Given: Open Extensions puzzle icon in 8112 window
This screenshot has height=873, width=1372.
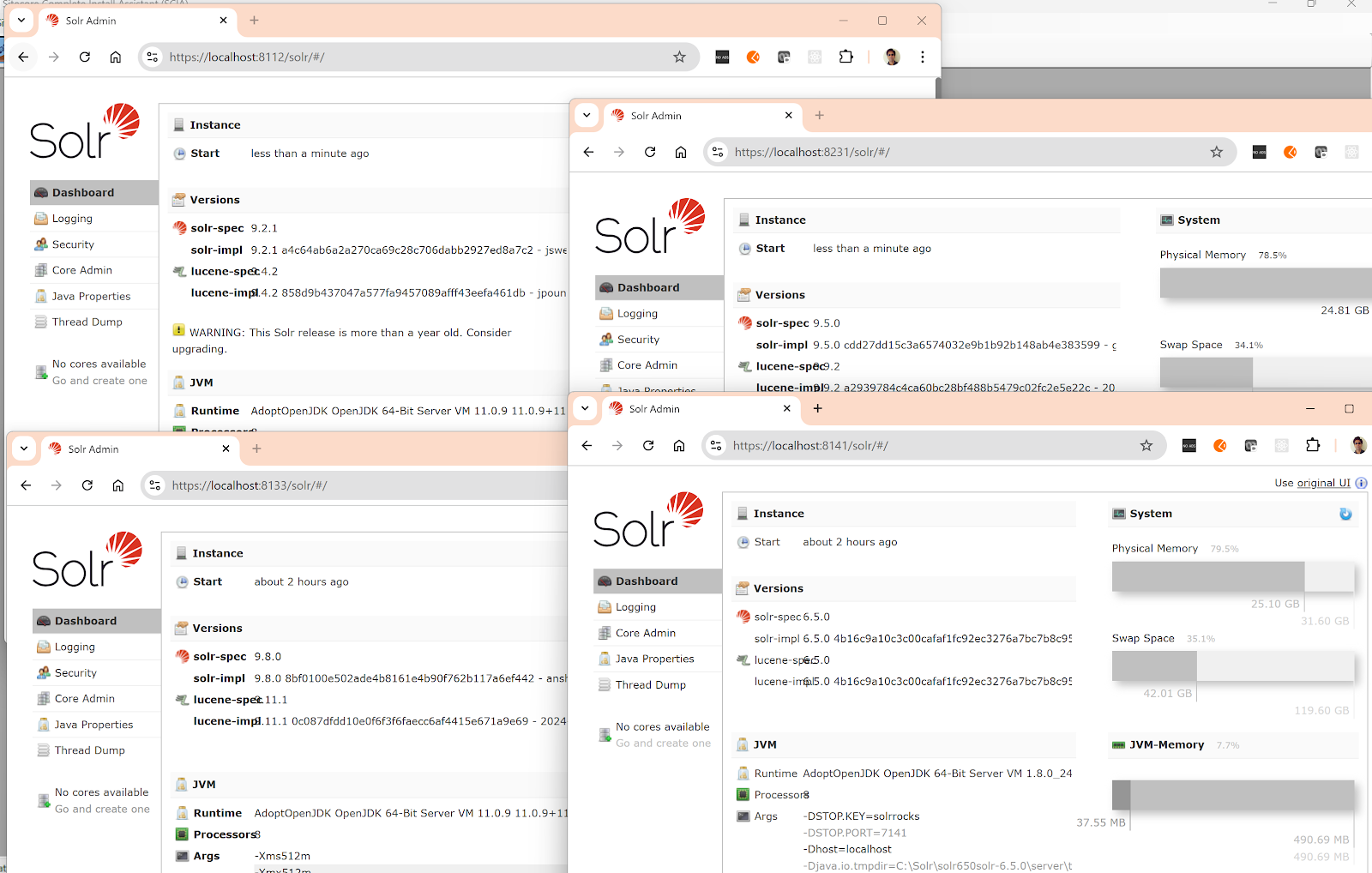Looking at the screenshot, I should 846,57.
